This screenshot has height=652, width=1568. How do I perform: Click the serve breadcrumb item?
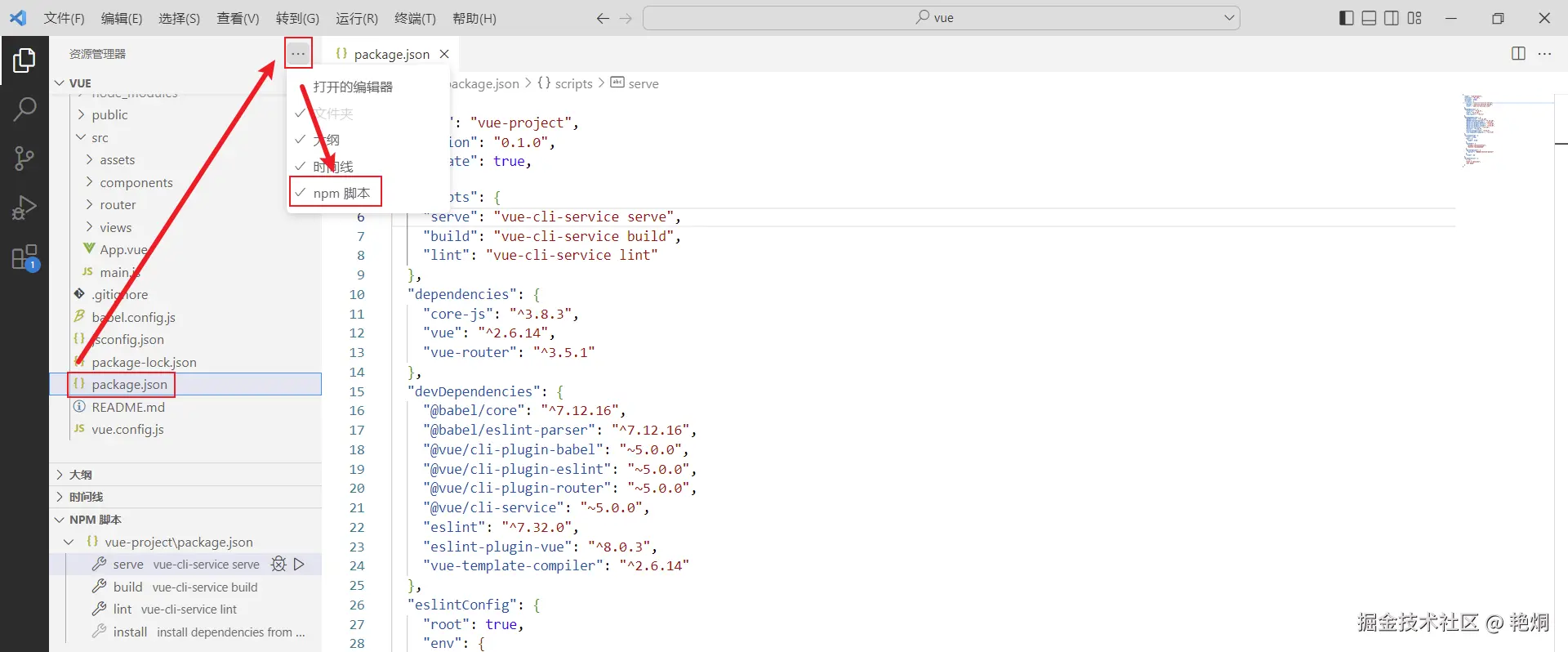635,83
